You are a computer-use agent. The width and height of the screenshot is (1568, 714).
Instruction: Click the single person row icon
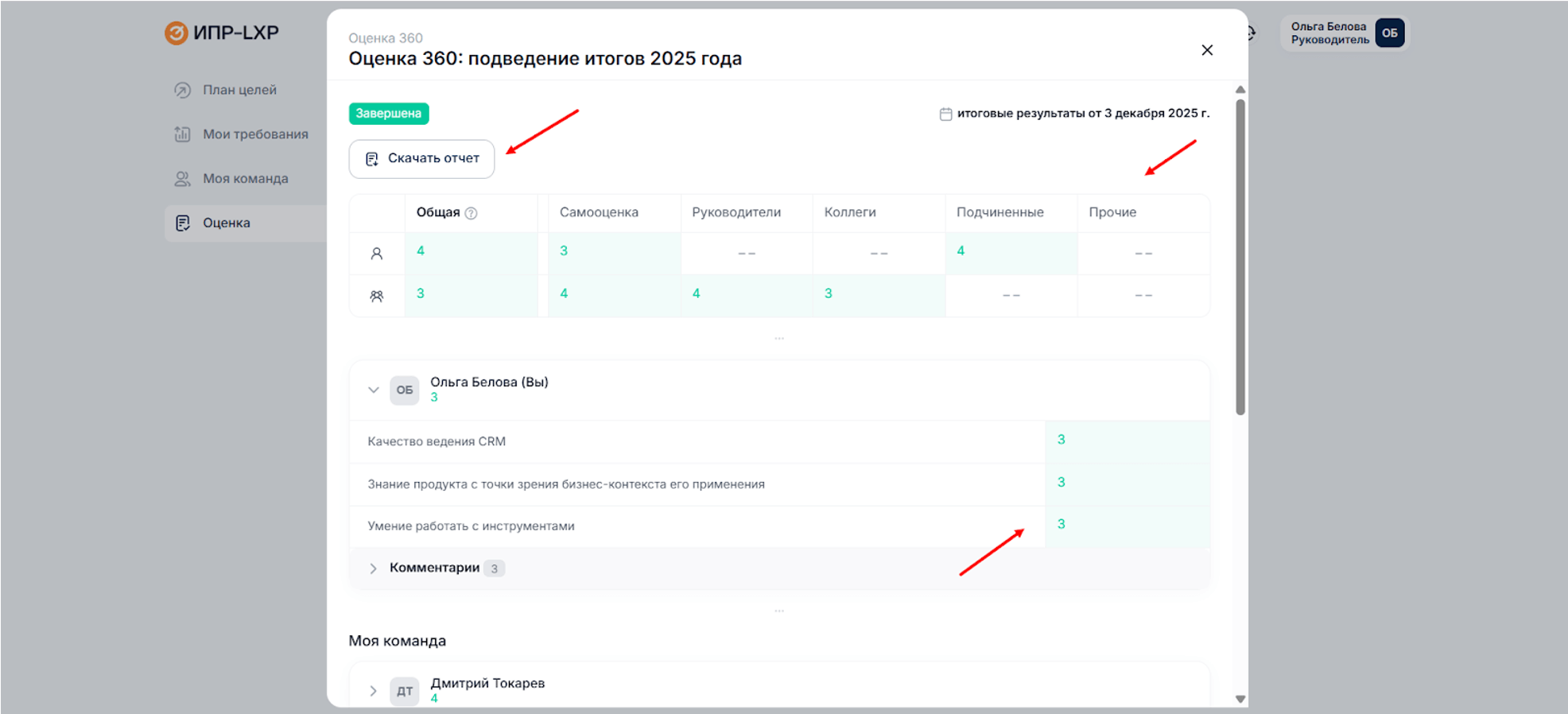click(377, 254)
